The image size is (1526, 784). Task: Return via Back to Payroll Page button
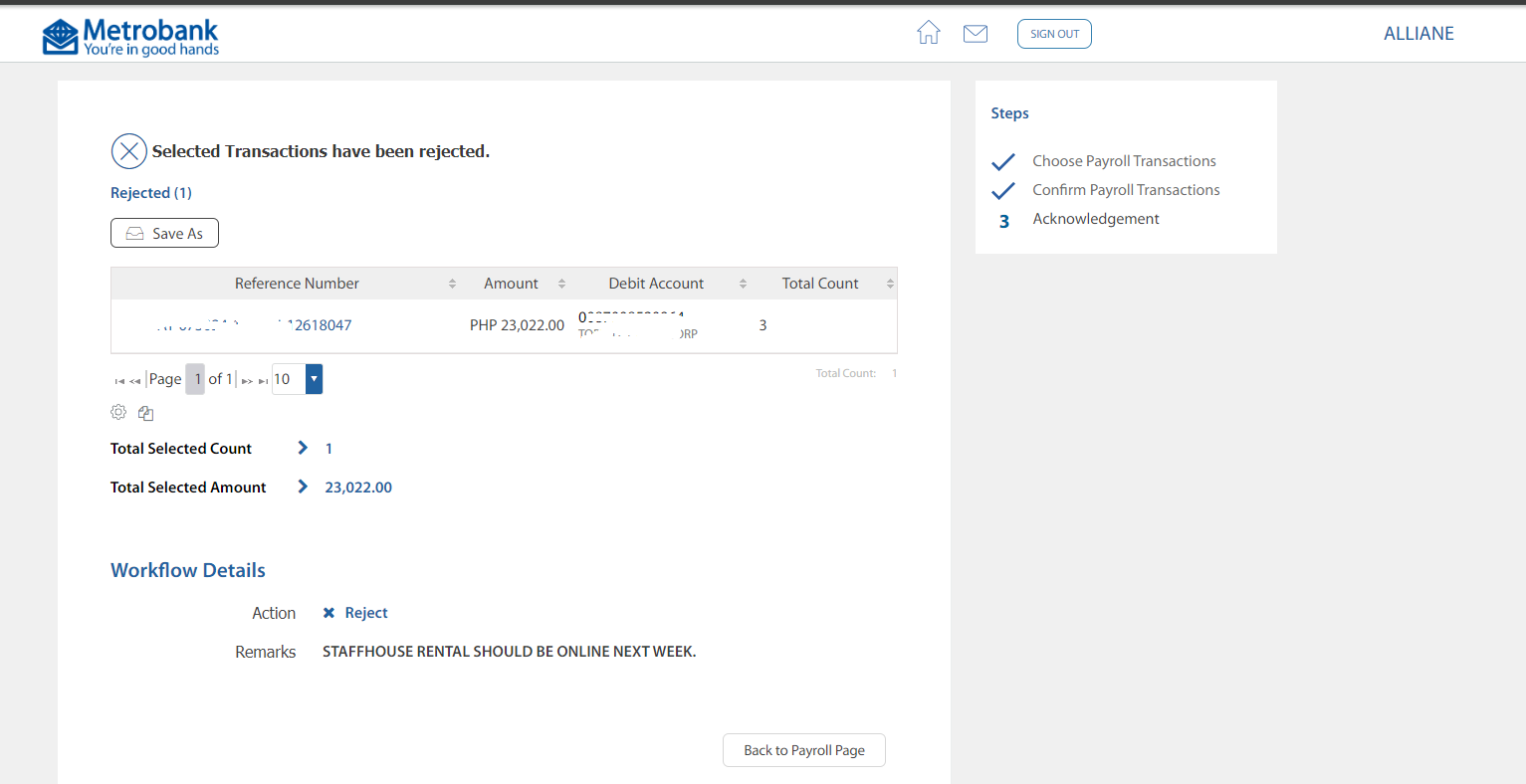click(803, 750)
